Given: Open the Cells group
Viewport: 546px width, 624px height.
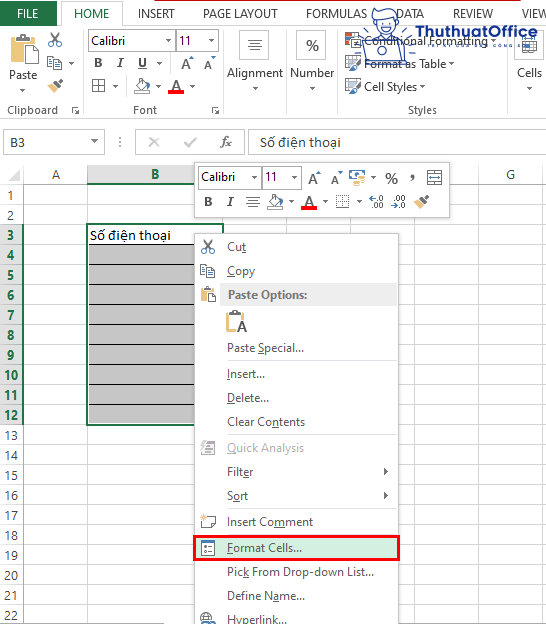Looking at the screenshot, I should pyautogui.click(x=529, y=61).
